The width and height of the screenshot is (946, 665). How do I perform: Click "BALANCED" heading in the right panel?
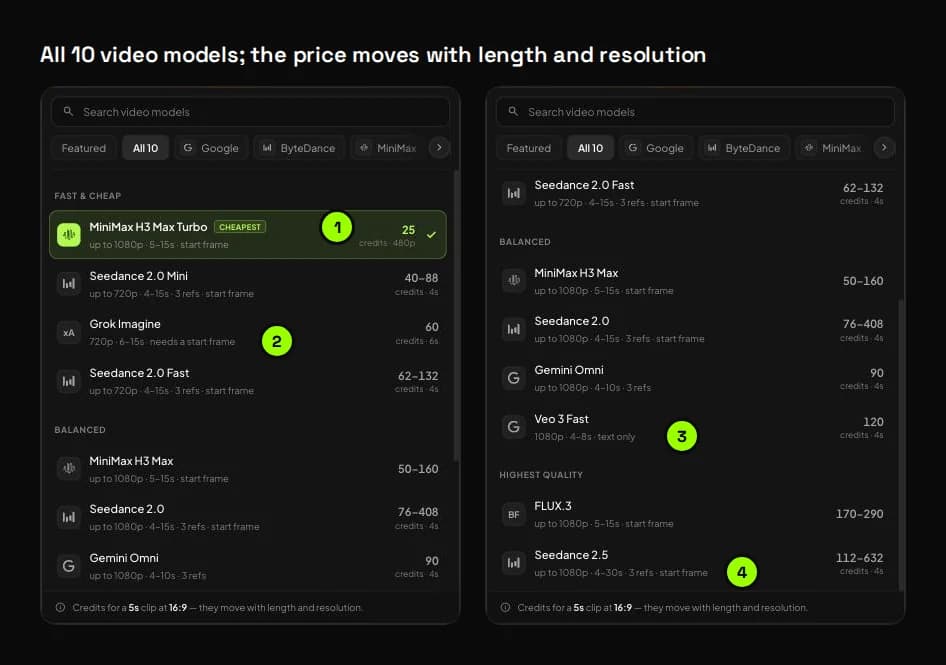coord(525,242)
